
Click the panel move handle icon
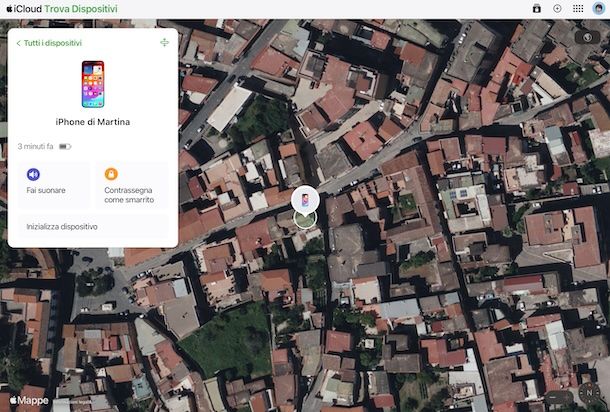tap(165, 42)
